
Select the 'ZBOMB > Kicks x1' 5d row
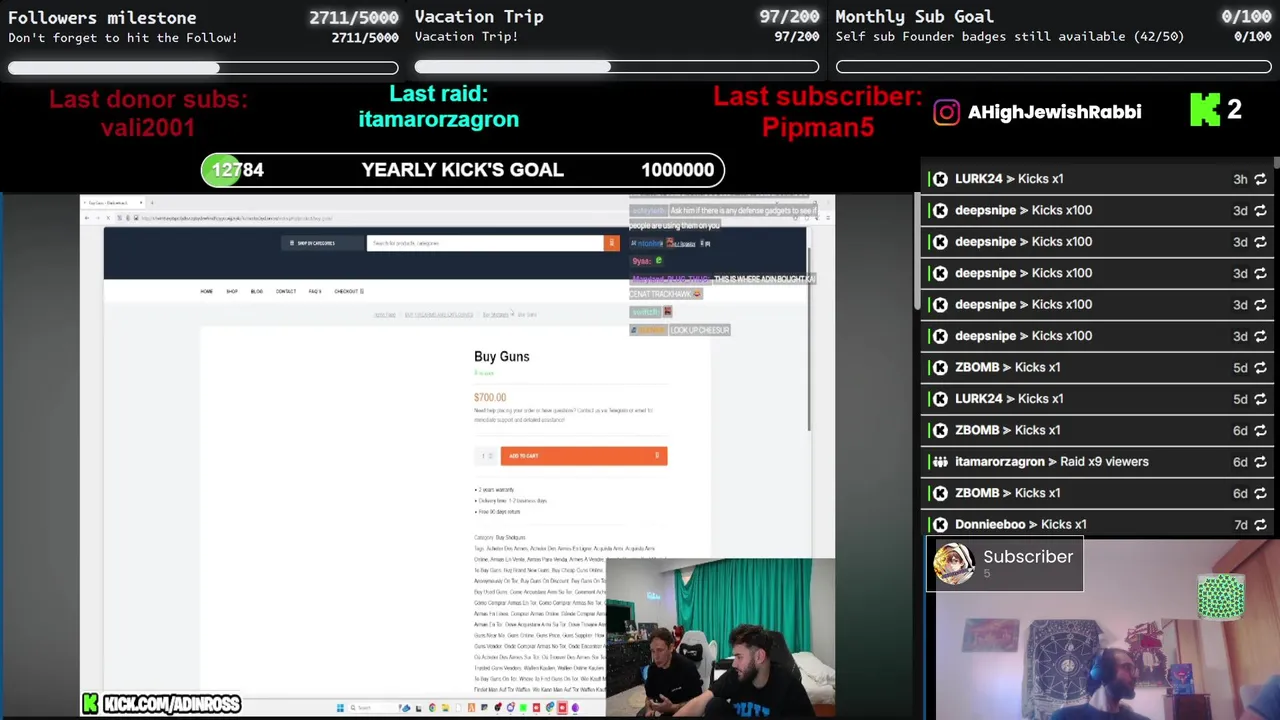pyautogui.click(x=1099, y=367)
